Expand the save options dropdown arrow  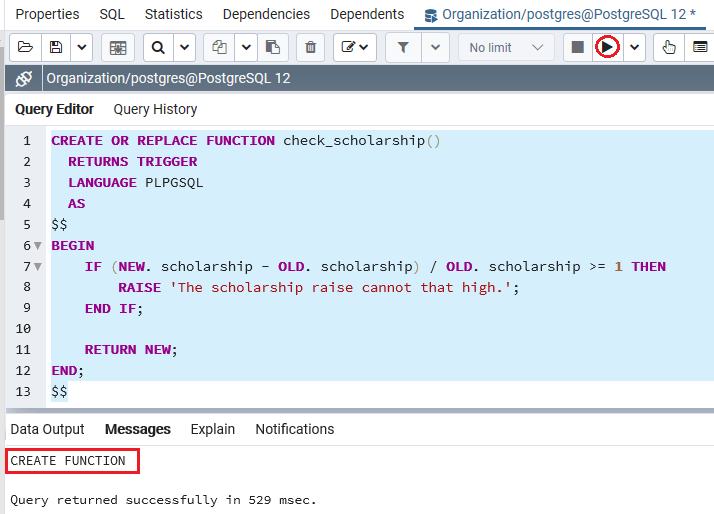[x=82, y=47]
